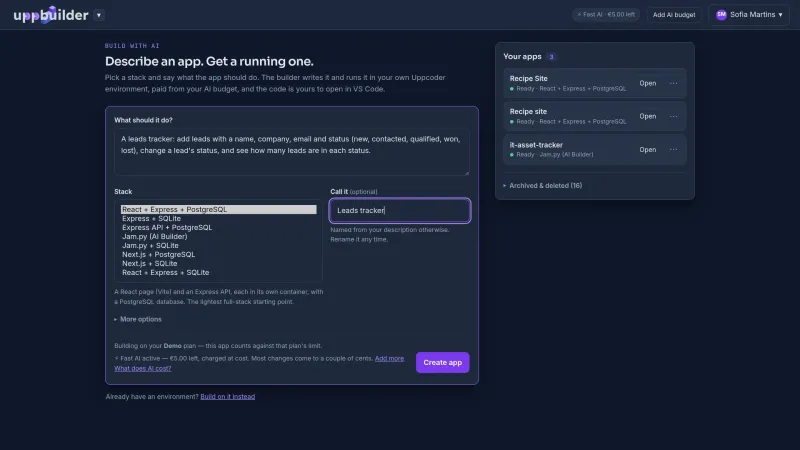Screen dimensions: 800x450
Task: Select Express + SQLite stack option
Action: pos(218,218)
